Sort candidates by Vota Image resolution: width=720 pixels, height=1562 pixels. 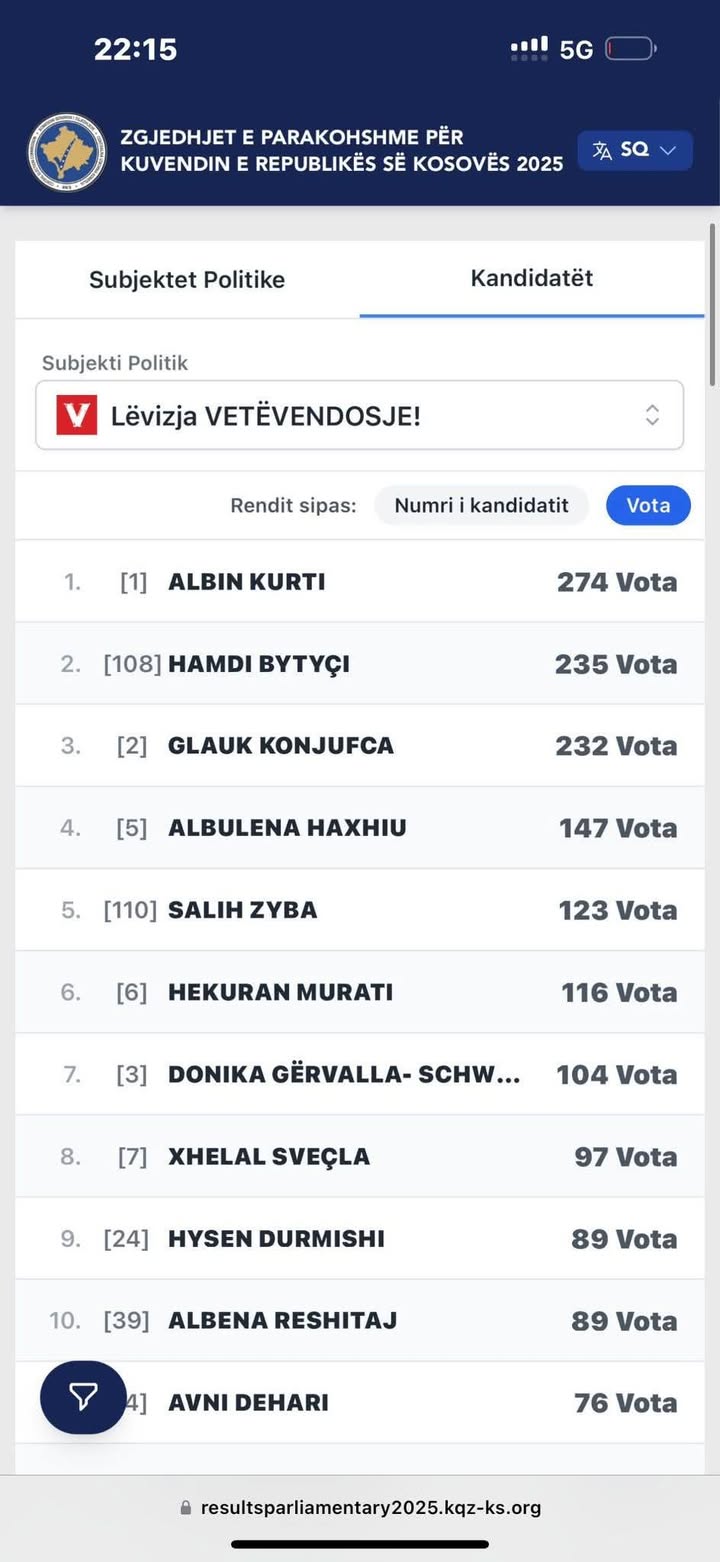point(648,505)
